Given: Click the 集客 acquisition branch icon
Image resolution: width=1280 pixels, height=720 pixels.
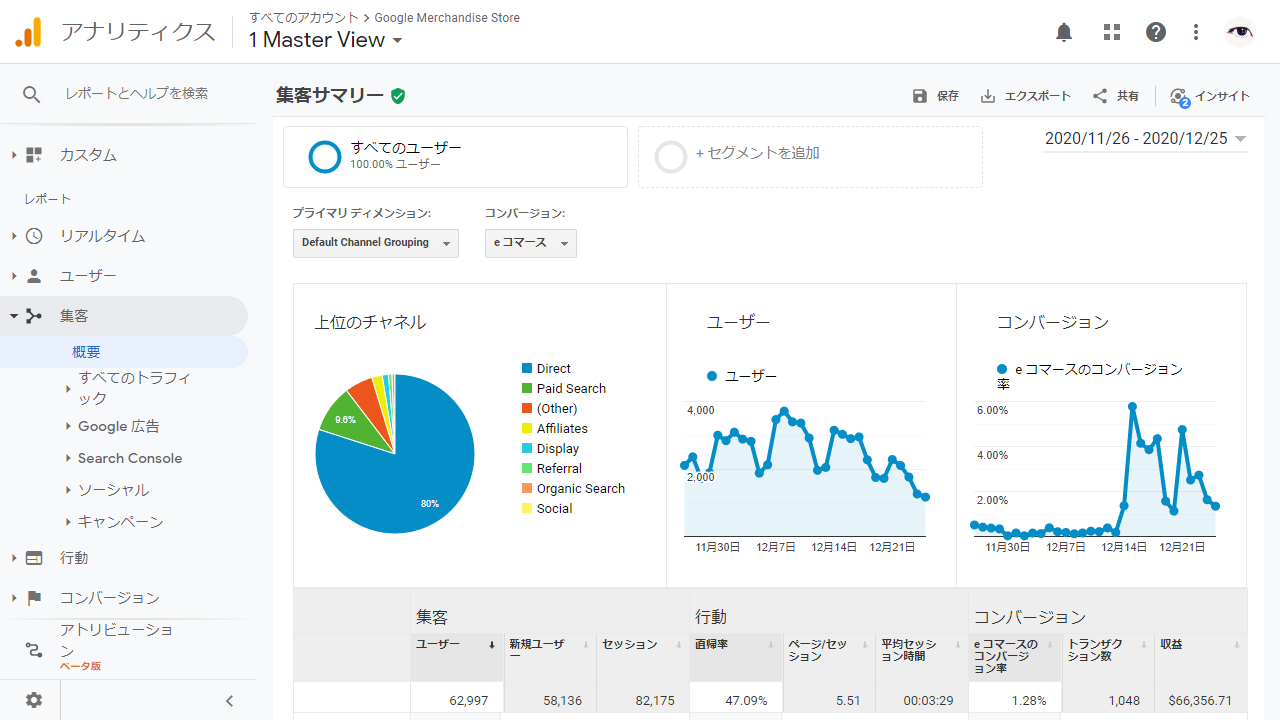Looking at the screenshot, I should tap(34, 316).
